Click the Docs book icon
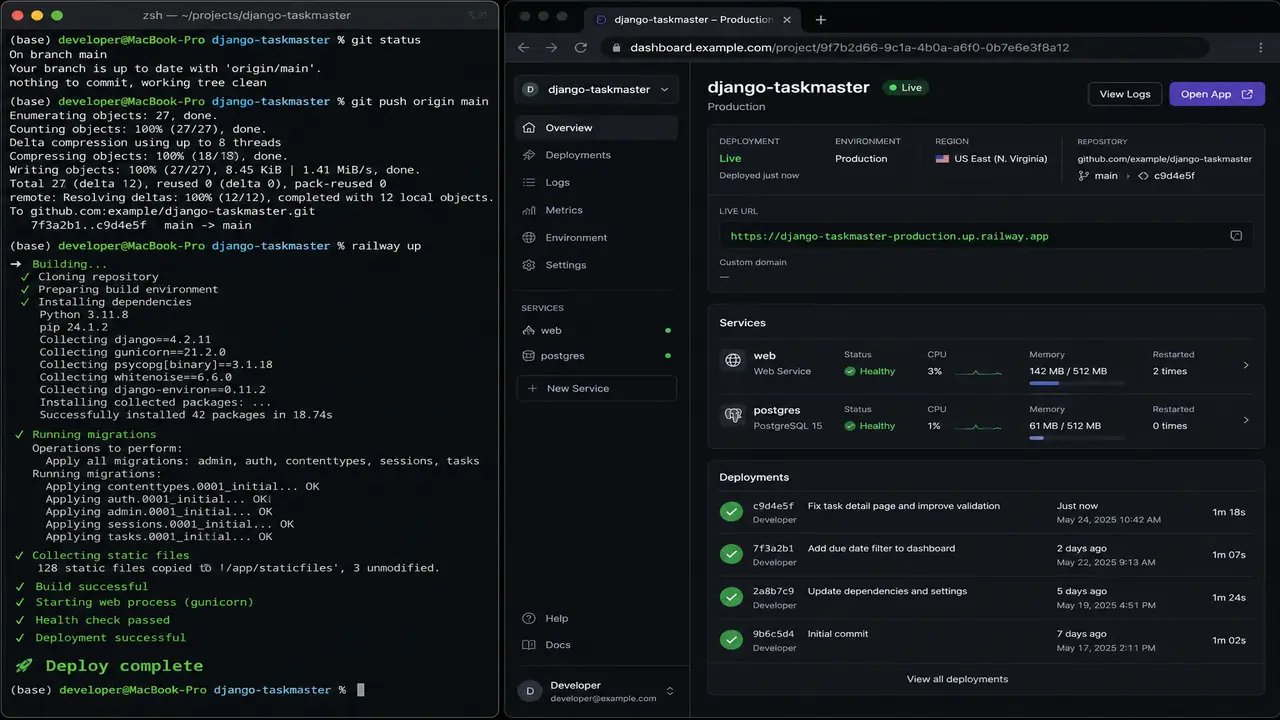This screenshot has height=720, width=1280. pos(529,645)
